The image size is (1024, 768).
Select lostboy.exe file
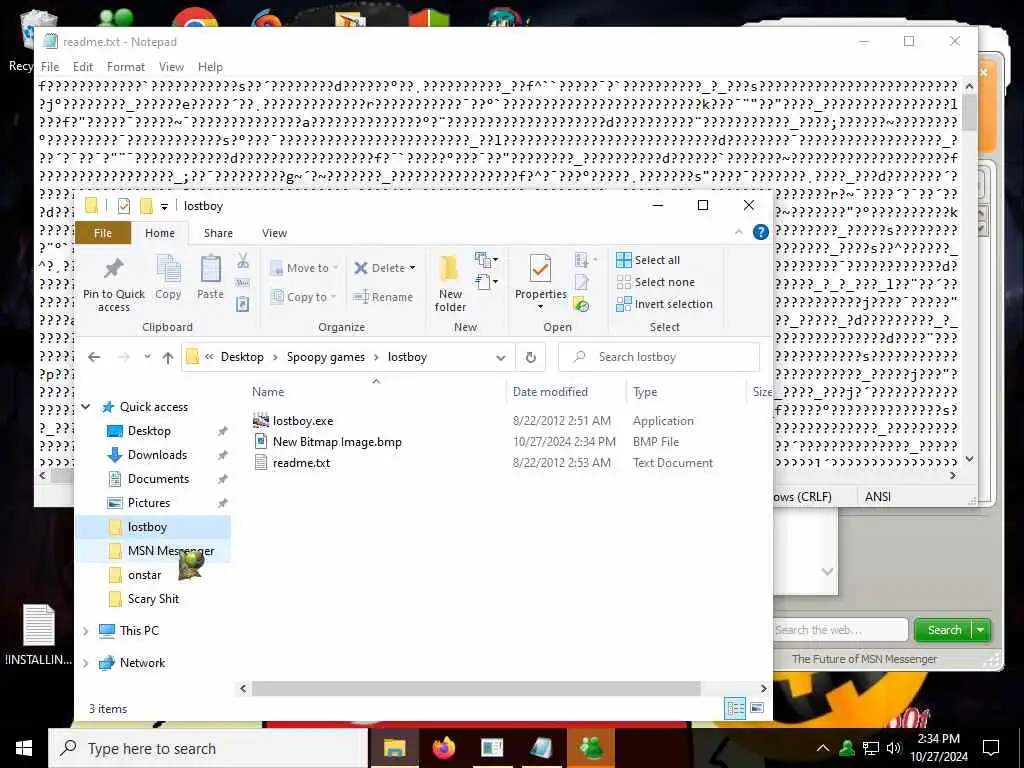tap(303, 421)
